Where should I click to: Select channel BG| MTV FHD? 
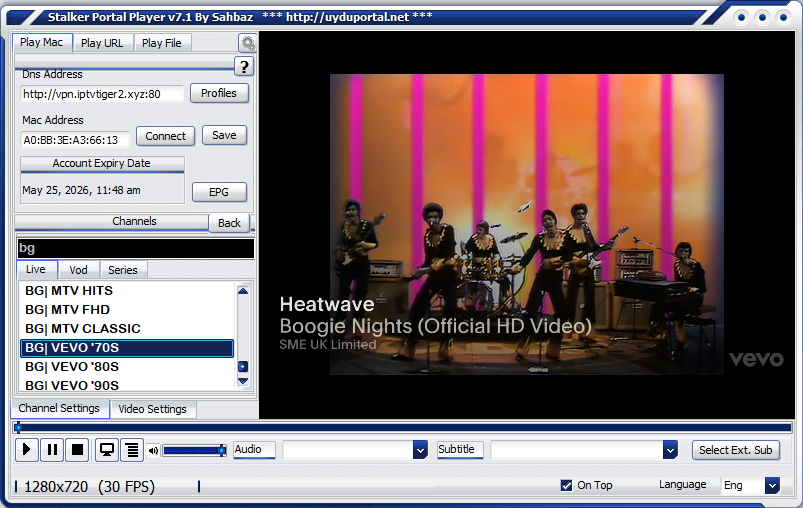click(127, 310)
